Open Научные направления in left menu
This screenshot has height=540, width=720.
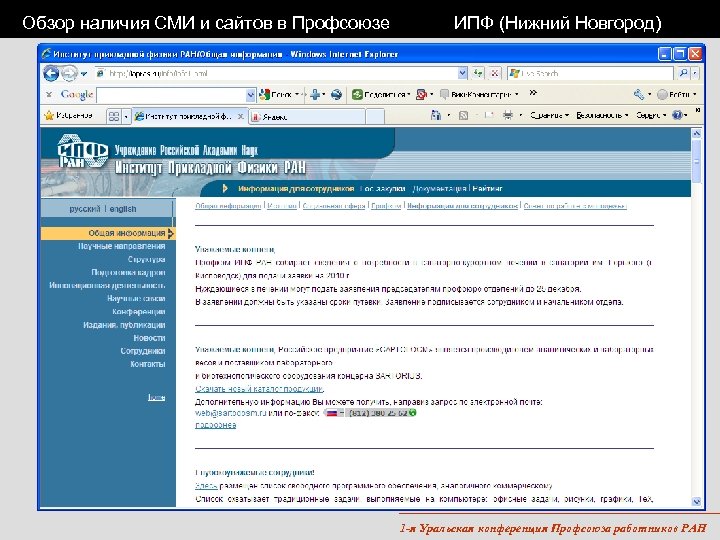point(121,246)
